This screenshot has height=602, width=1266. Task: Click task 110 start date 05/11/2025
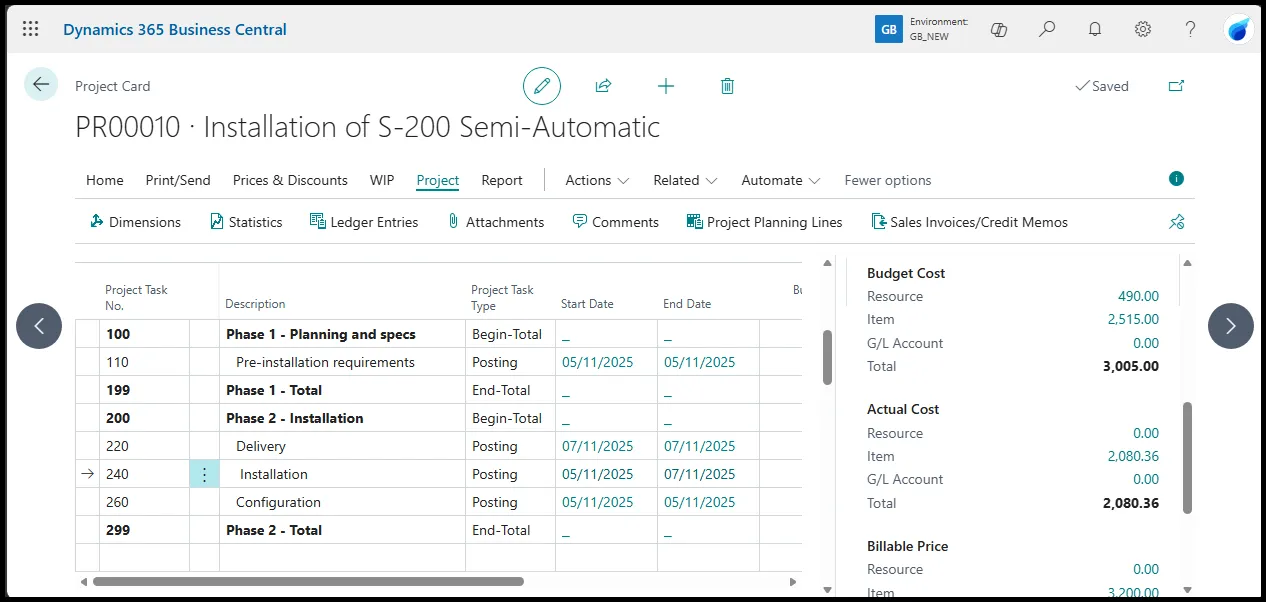tap(598, 362)
